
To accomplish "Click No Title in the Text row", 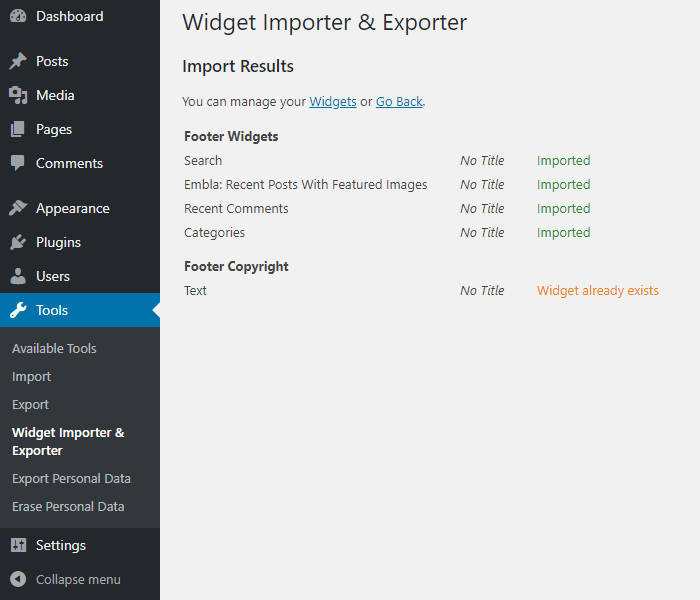I will [x=482, y=291].
